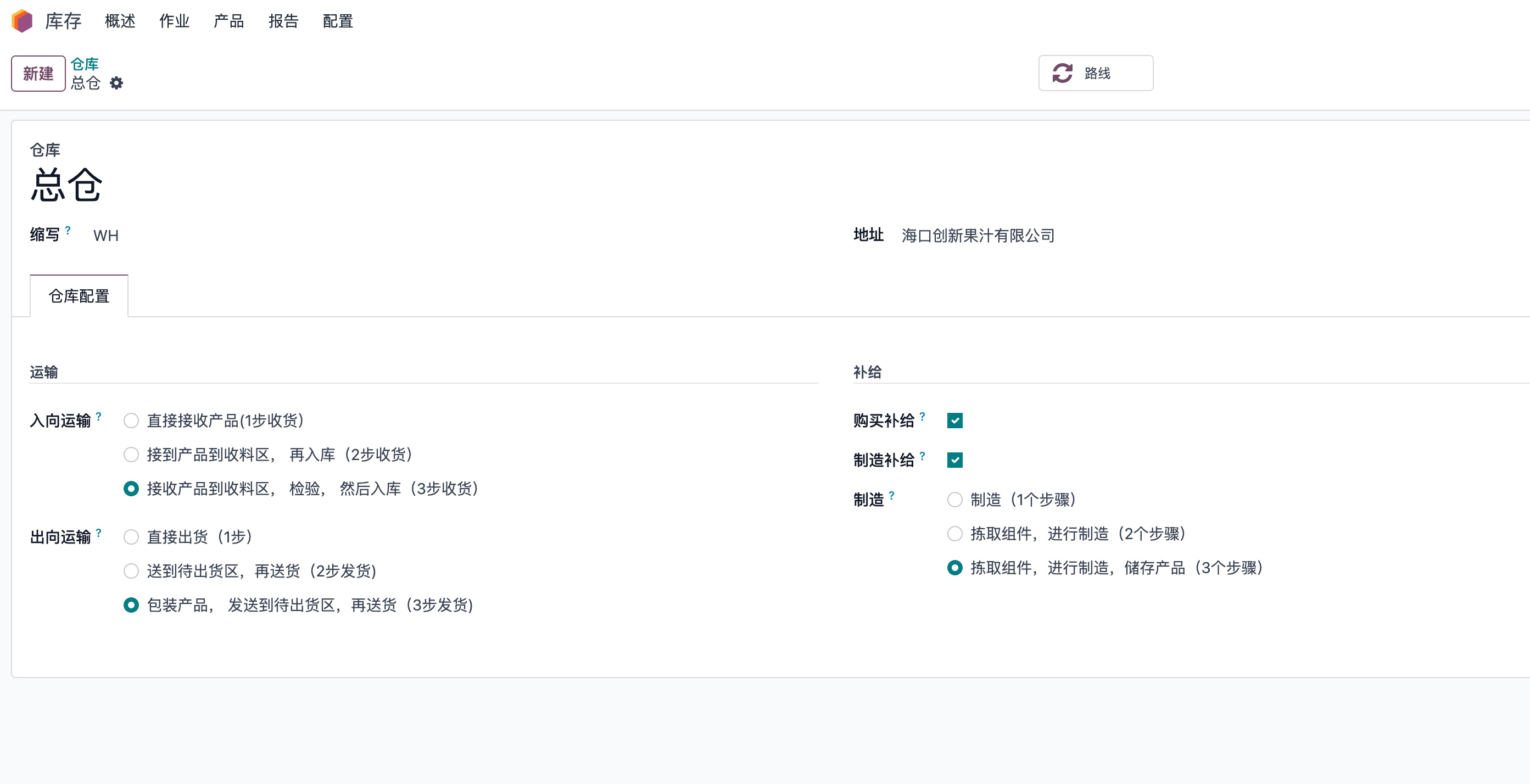Click the warehouse name field 总仓
This screenshot has width=1530, height=784.
point(66,186)
